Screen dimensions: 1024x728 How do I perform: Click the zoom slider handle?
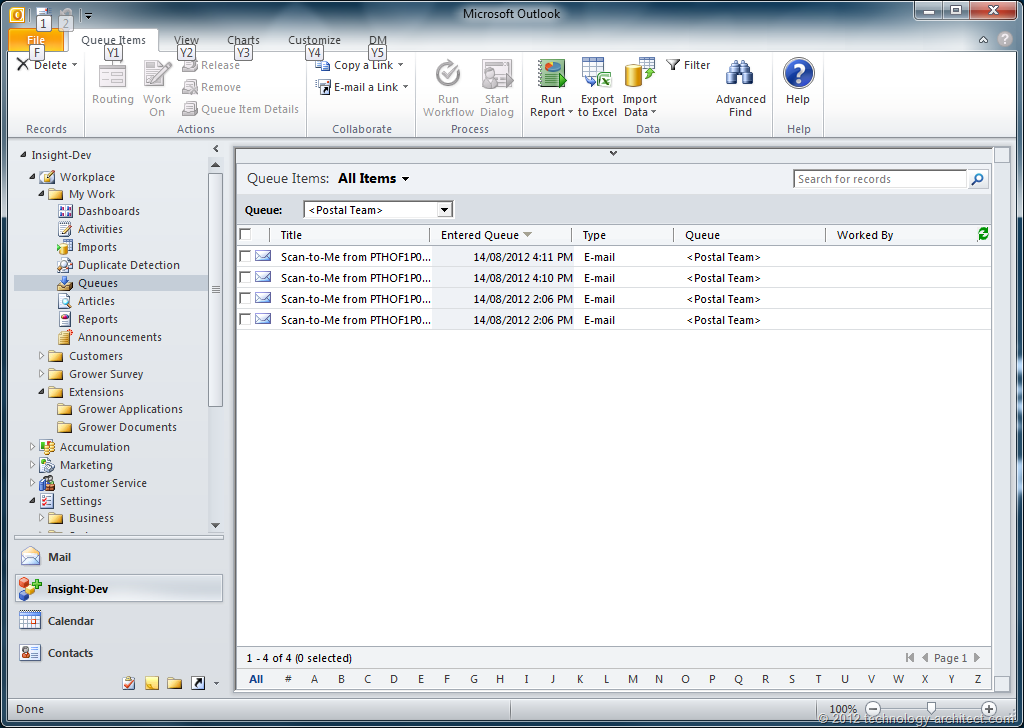coord(931,708)
